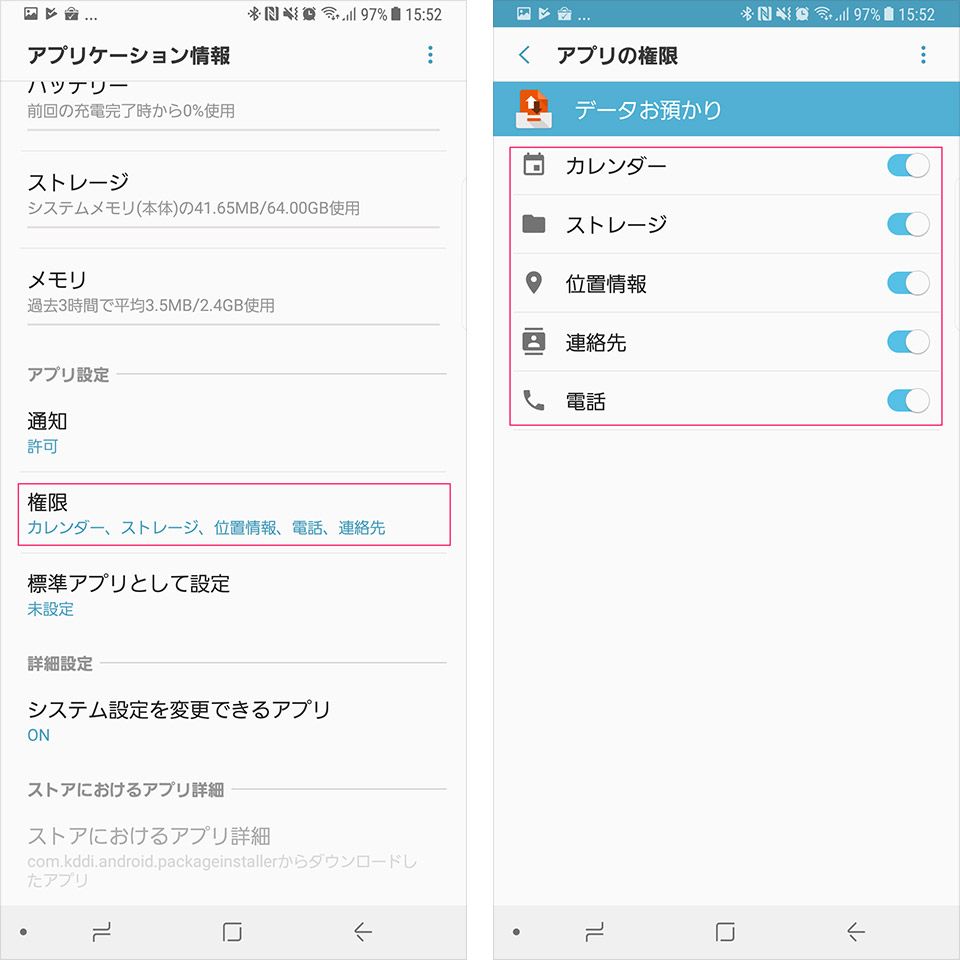This screenshot has width=960, height=960.
Task: Tap the アプリの権限 title
Action: coord(617,55)
